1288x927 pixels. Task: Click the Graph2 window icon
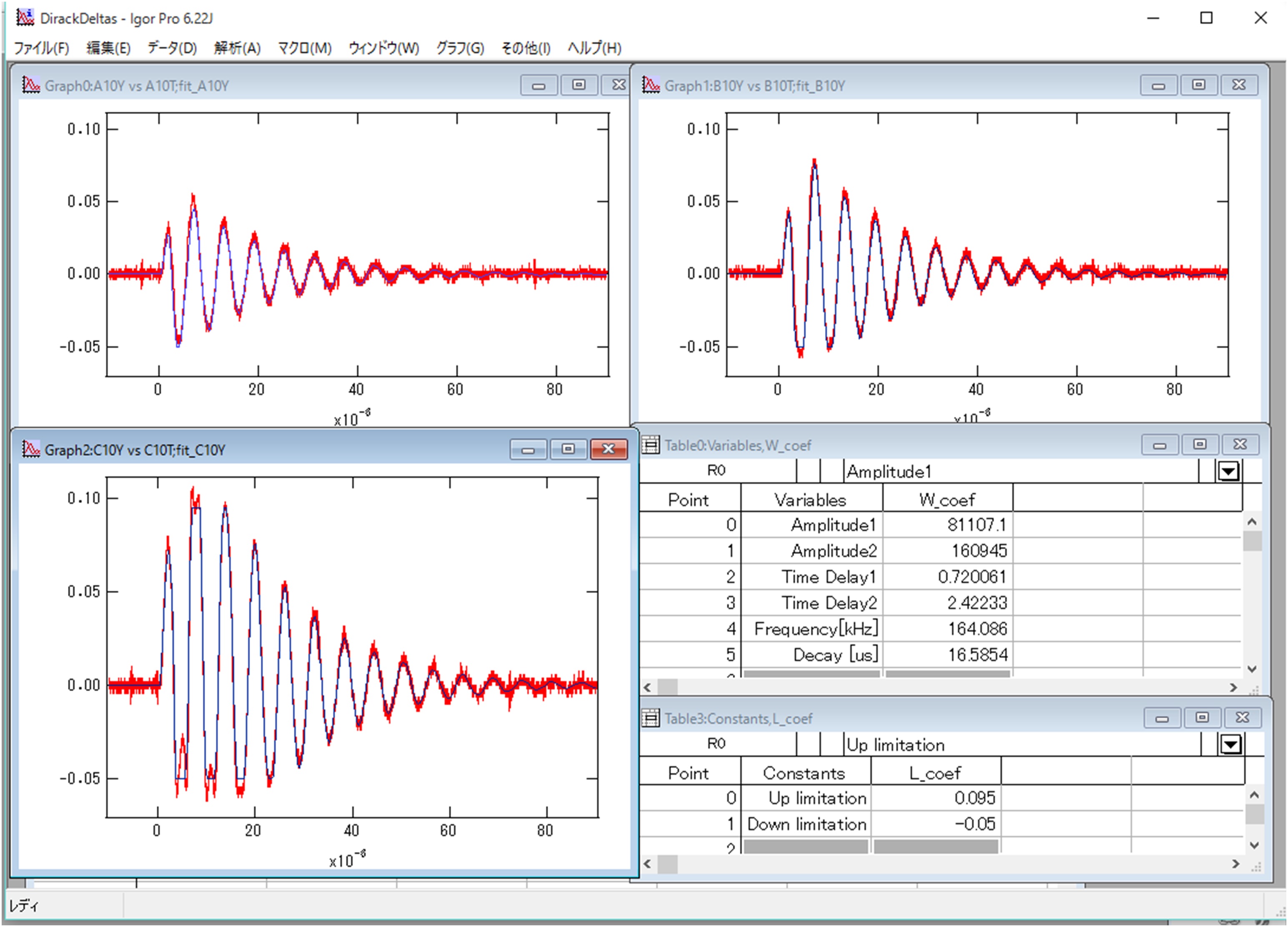coord(31,449)
